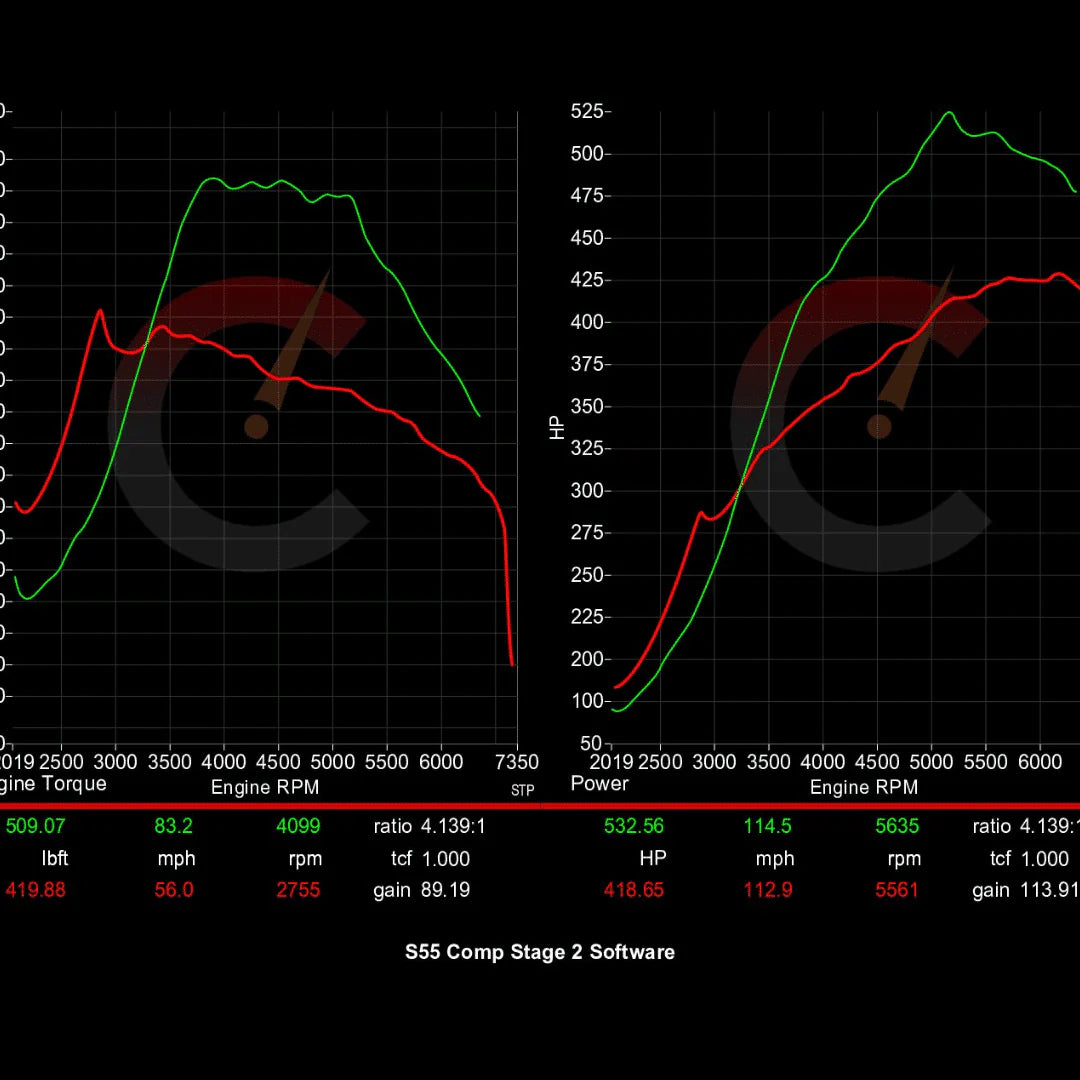Click the red divider bar below charts
The width and height of the screenshot is (1080, 1080).
pyautogui.click(x=540, y=804)
